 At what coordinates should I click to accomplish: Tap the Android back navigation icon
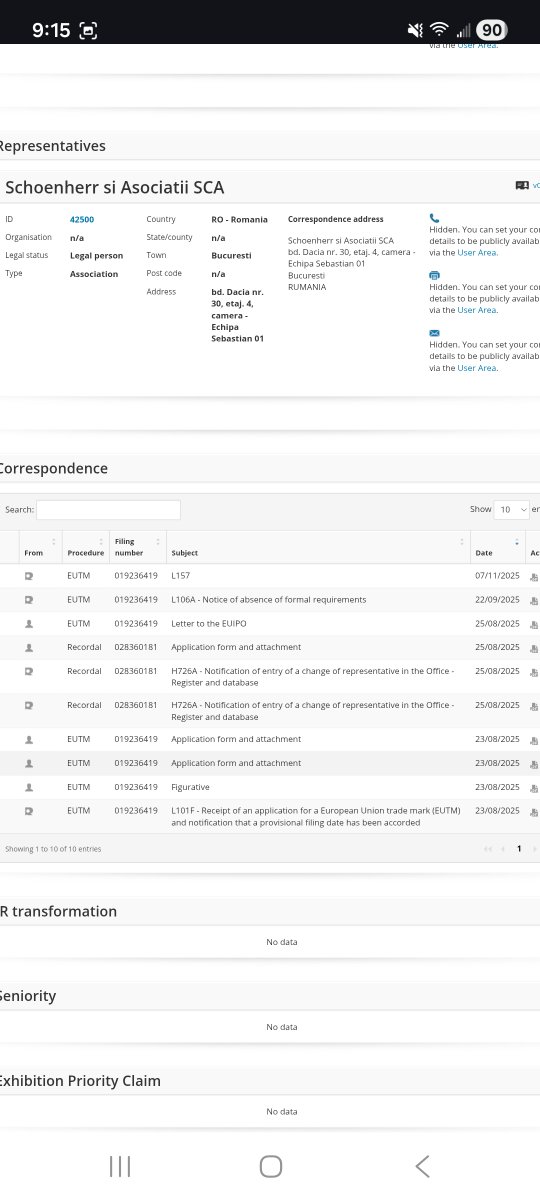(x=422, y=1165)
